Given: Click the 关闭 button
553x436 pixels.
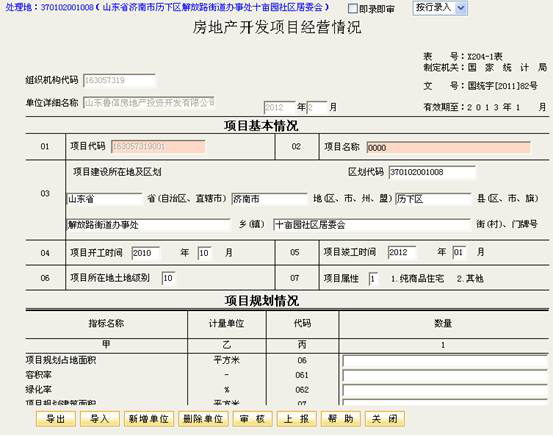Looking at the screenshot, I should (x=384, y=419).
